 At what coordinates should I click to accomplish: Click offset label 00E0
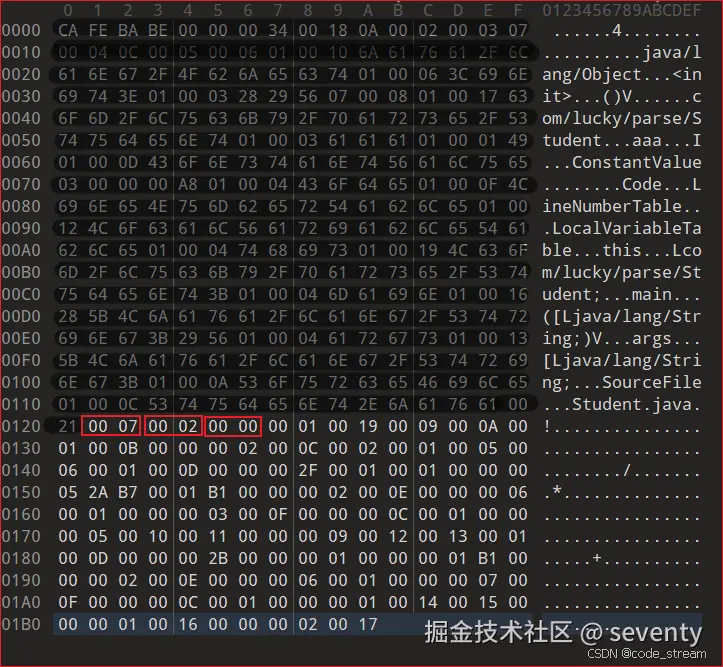tap(21, 338)
